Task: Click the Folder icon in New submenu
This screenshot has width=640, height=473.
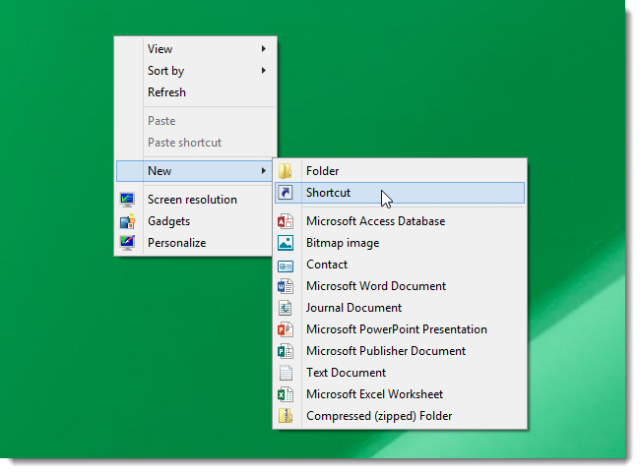Action: (286, 171)
